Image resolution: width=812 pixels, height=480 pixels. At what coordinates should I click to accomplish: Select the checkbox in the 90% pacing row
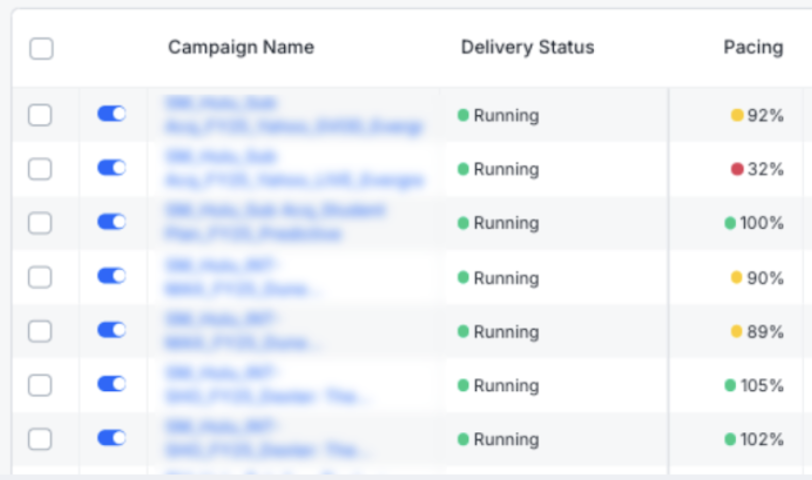(x=40, y=277)
